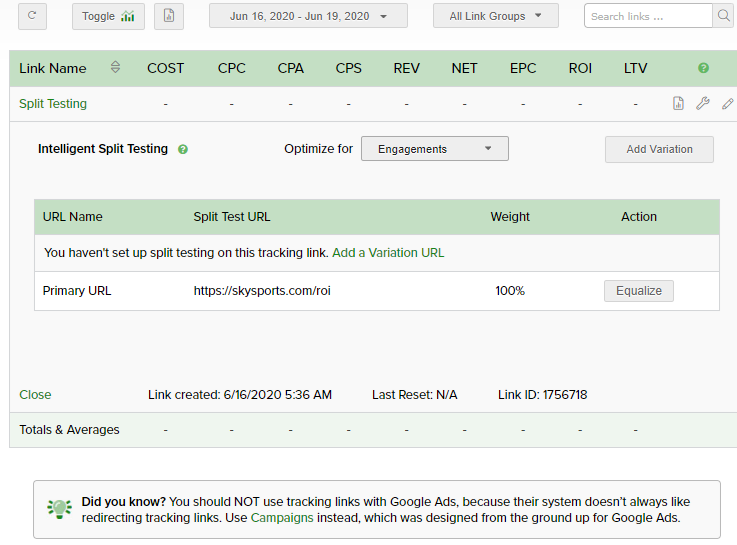The image size is (737, 545).
Task: Click the Equalize button
Action: coord(638,291)
